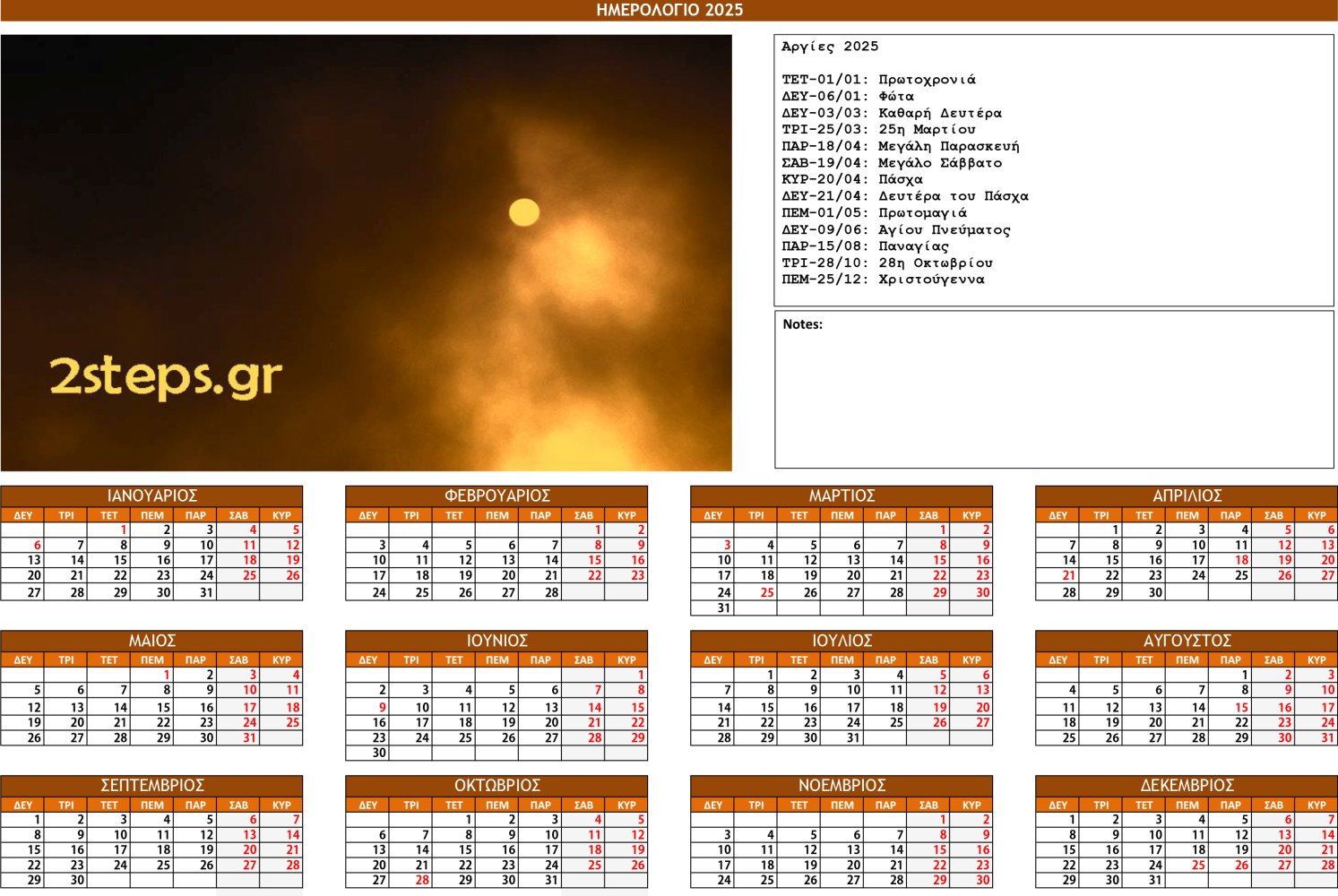Click the ΣΑΒ column header in ΔΕΚΕΜΒΡΙΟΣ
The image size is (1338, 896).
[1273, 805]
